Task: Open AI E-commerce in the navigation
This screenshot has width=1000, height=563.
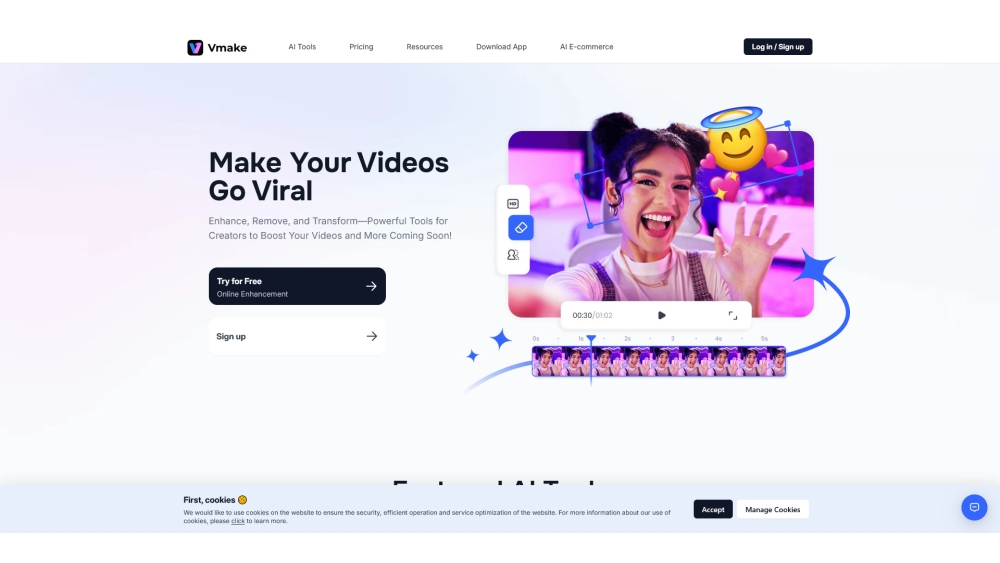Action: [x=586, y=47]
